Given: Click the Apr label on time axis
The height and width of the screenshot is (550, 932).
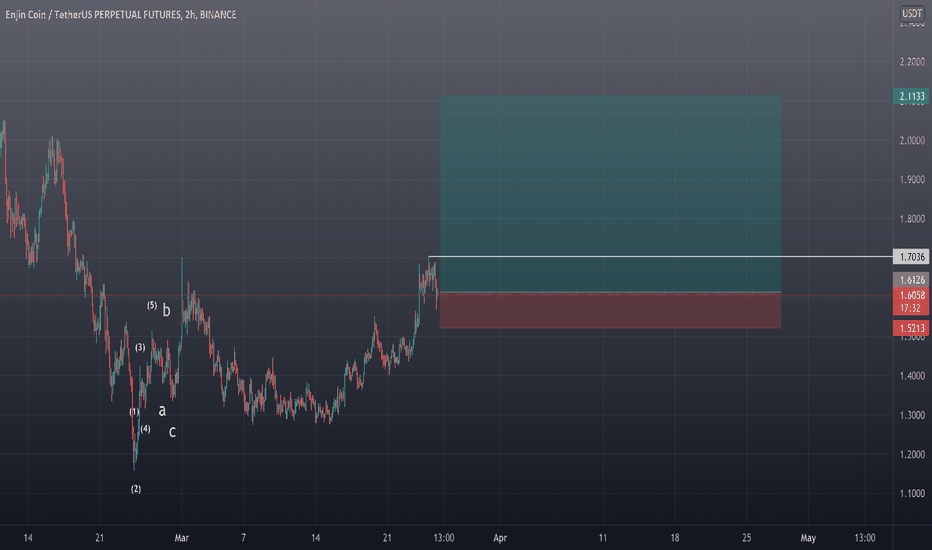Looking at the screenshot, I should [500, 538].
